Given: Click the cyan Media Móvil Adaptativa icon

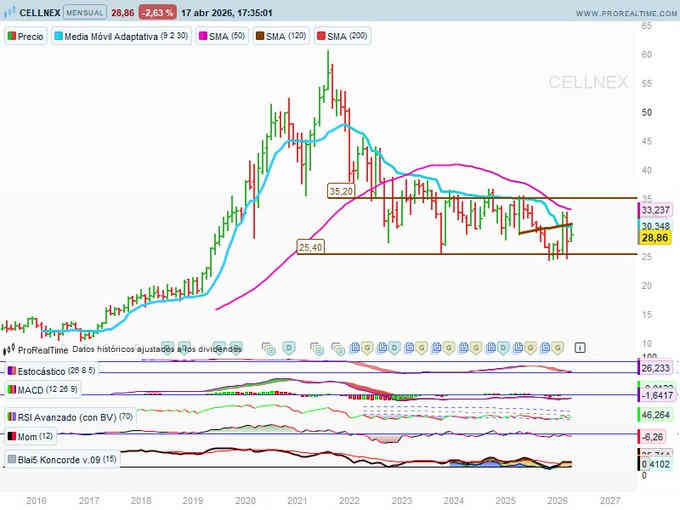Looking at the screenshot, I should coord(58,35).
